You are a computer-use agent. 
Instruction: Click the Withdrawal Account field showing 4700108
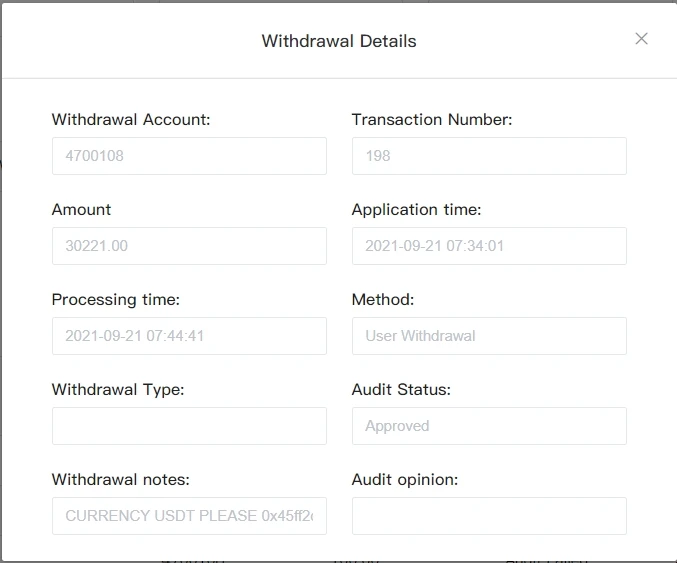tap(189, 156)
